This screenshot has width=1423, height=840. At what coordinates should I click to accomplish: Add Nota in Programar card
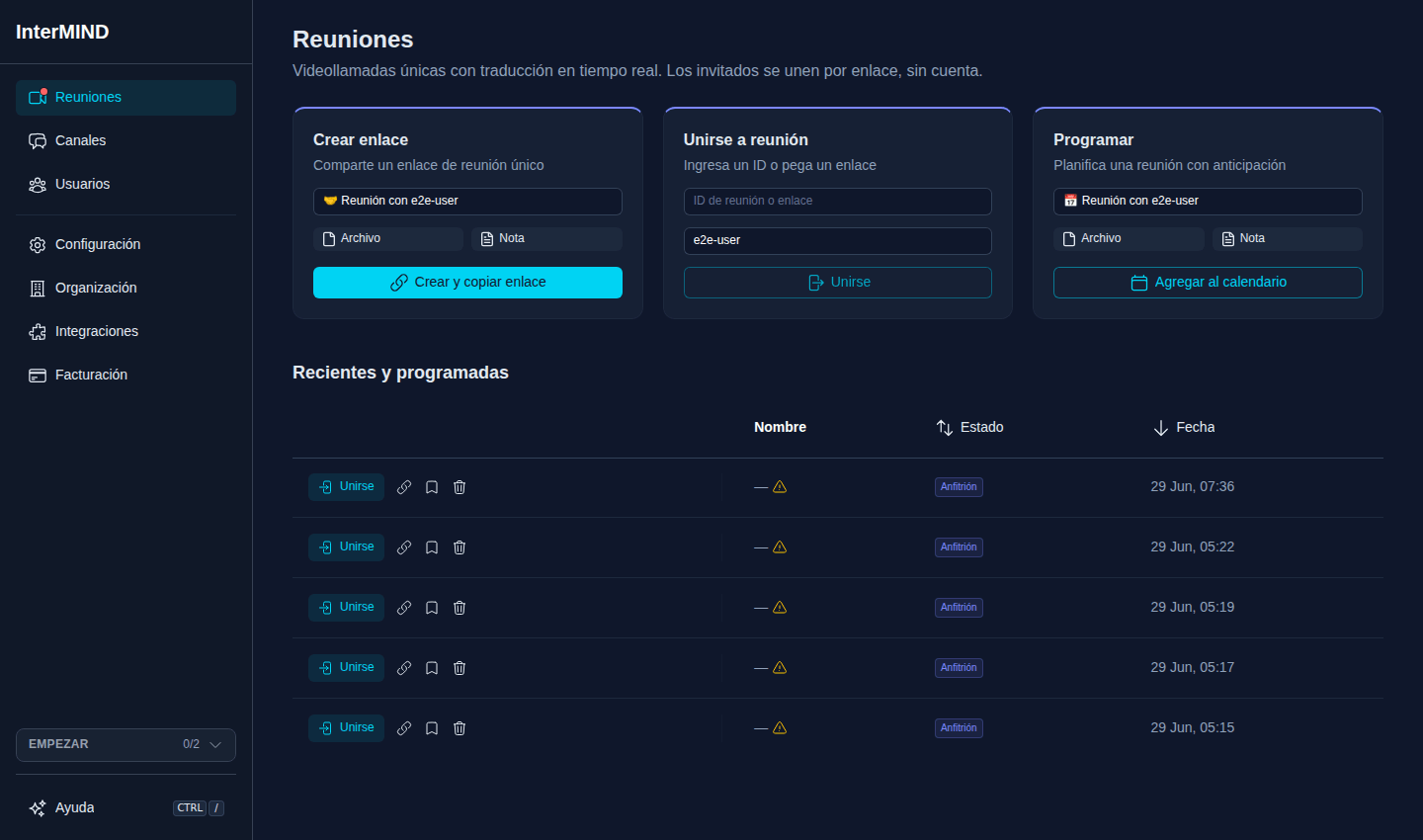(x=1288, y=239)
